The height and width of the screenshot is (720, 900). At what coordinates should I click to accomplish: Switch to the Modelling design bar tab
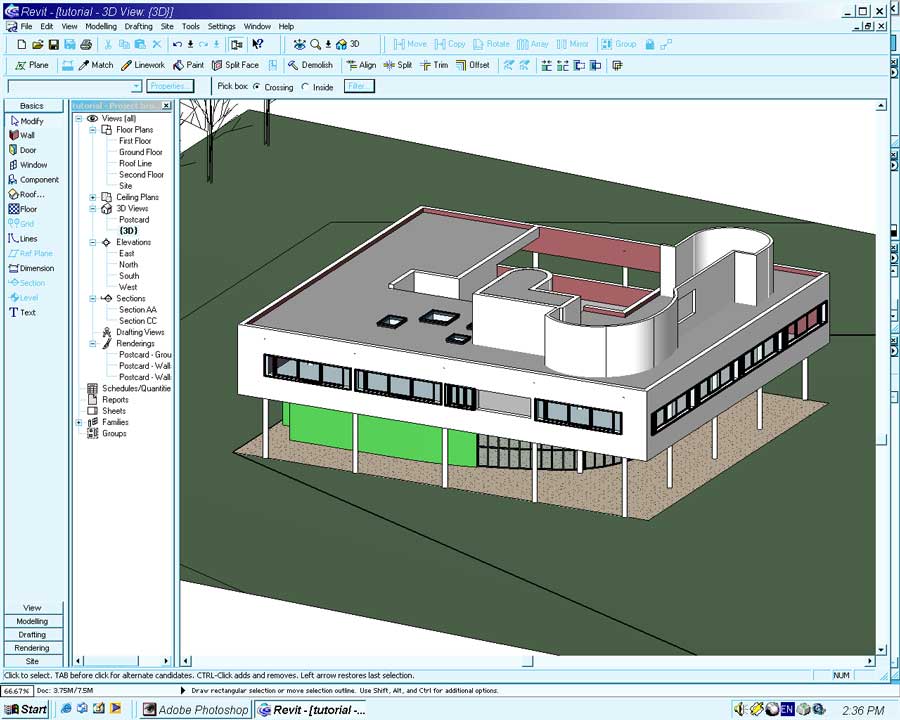pyautogui.click(x=32, y=621)
